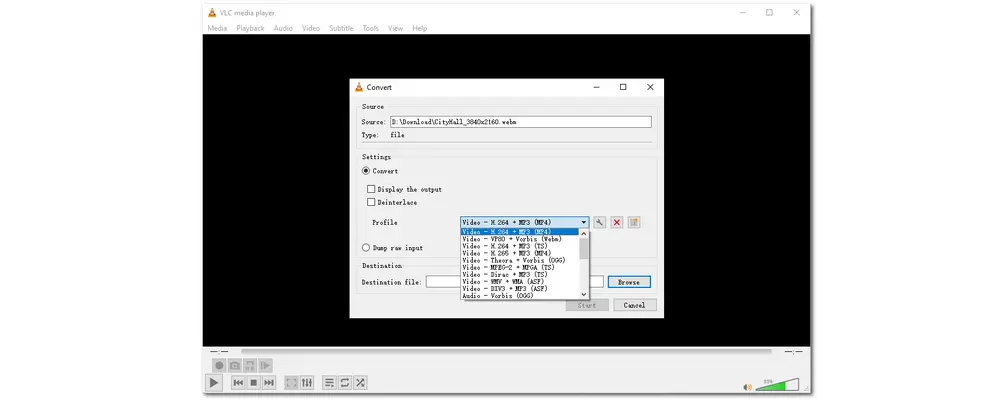Click the wrench icon to edit selected profile
The width and height of the screenshot is (1000, 400).
pyautogui.click(x=600, y=222)
